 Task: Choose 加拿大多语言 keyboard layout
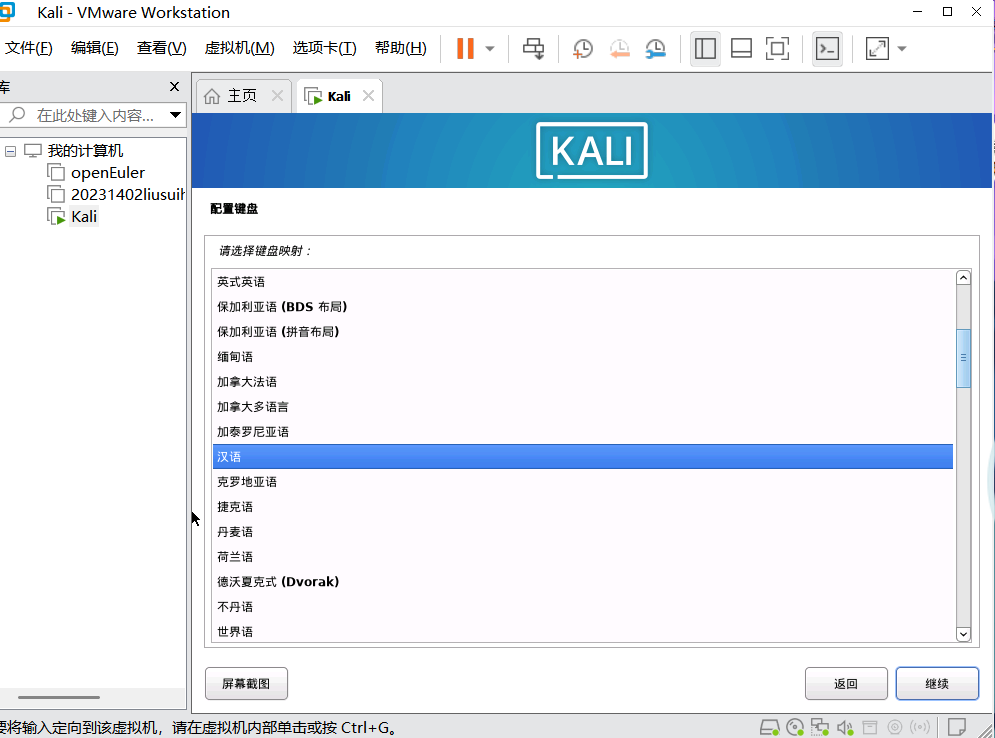click(583, 407)
